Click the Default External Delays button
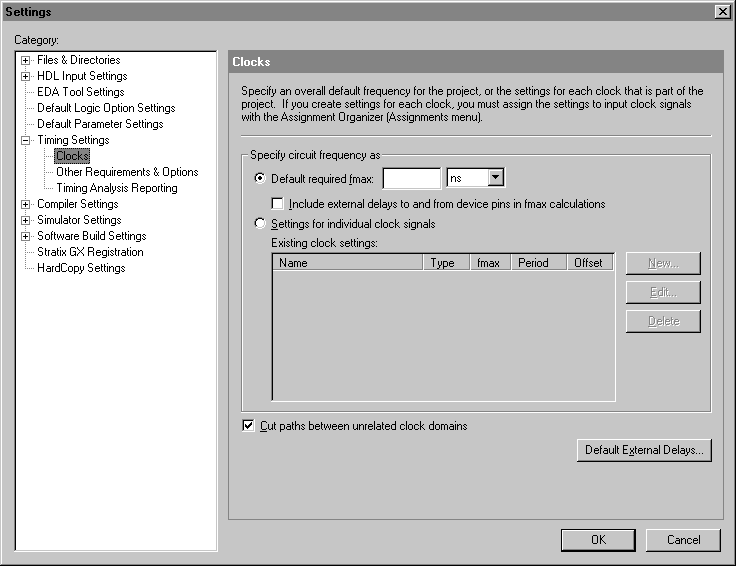The image size is (736, 566). [644, 450]
